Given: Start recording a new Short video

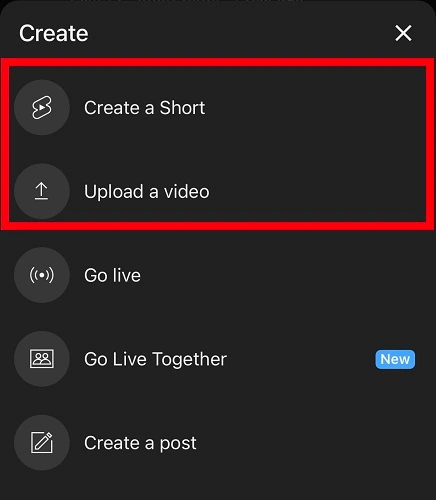Looking at the screenshot, I should (x=218, y=108).
